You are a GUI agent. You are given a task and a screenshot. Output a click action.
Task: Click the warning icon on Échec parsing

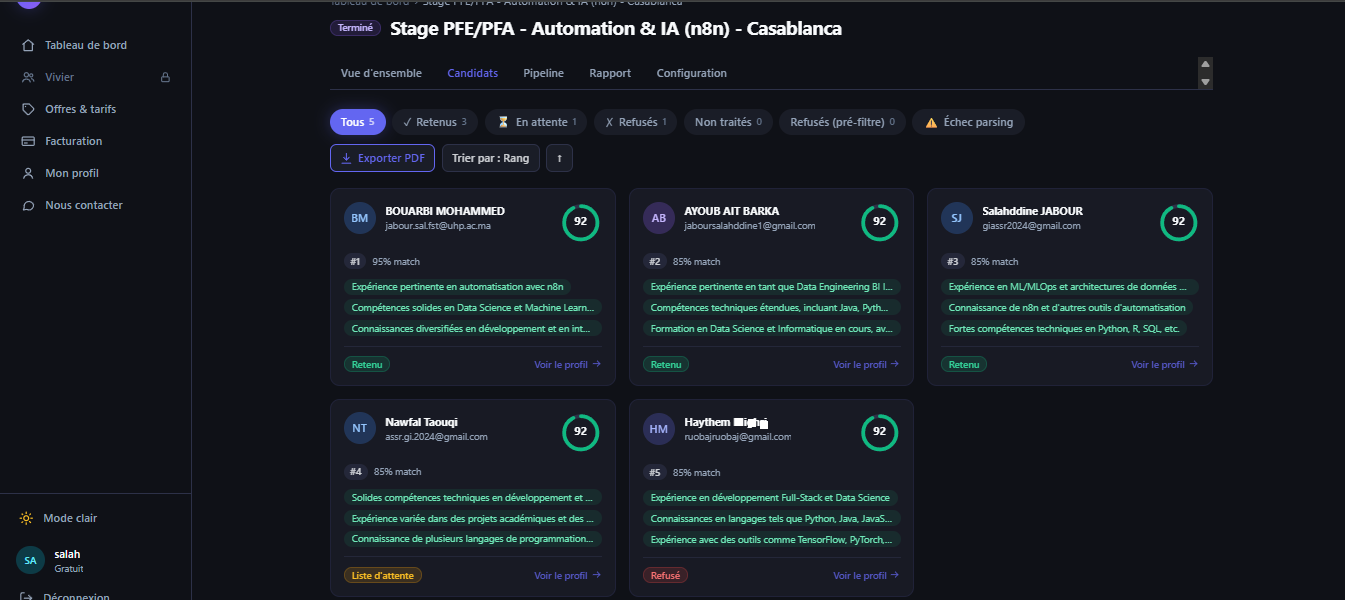pos(931,122)
